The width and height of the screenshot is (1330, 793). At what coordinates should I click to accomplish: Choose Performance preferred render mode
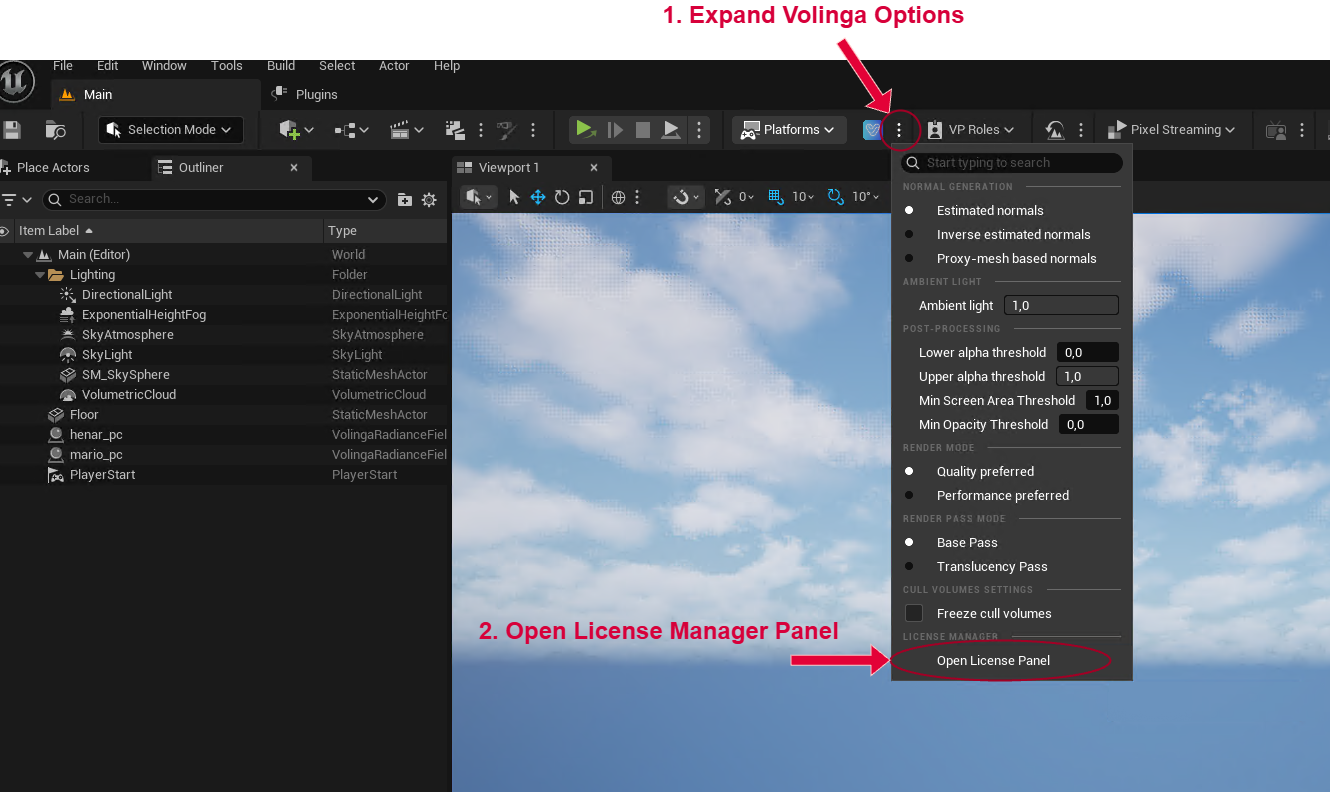tap(1002, 496)
